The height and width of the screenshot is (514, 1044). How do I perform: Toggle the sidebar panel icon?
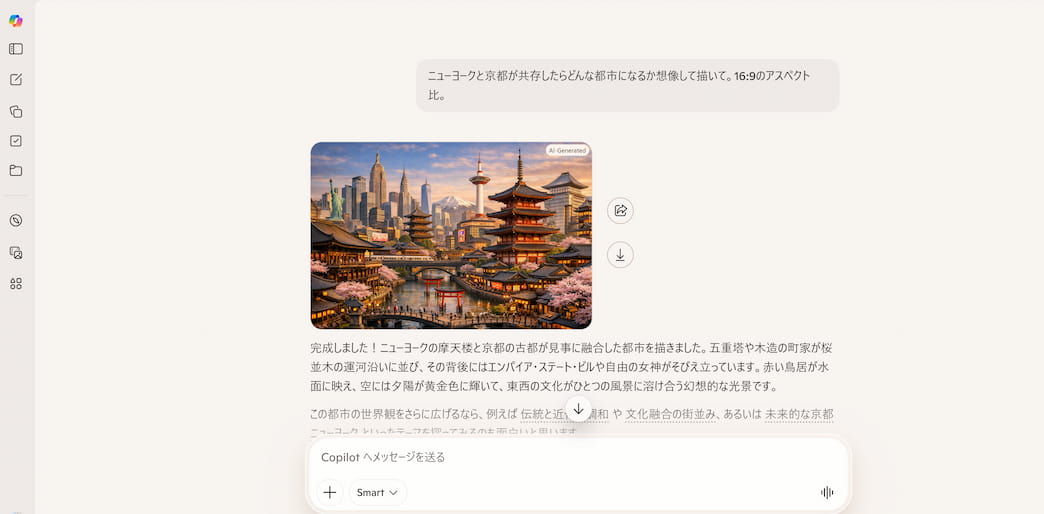tap(16, 49)
